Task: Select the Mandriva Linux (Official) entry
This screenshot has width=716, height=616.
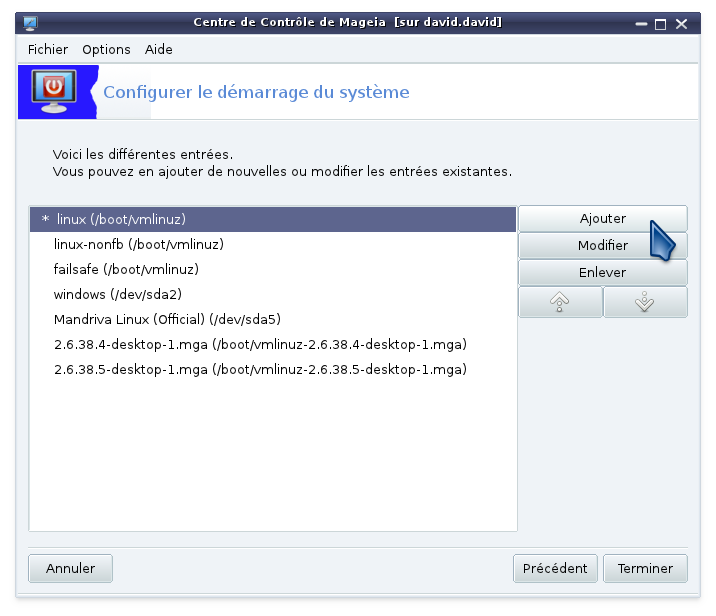Action: 273,319
